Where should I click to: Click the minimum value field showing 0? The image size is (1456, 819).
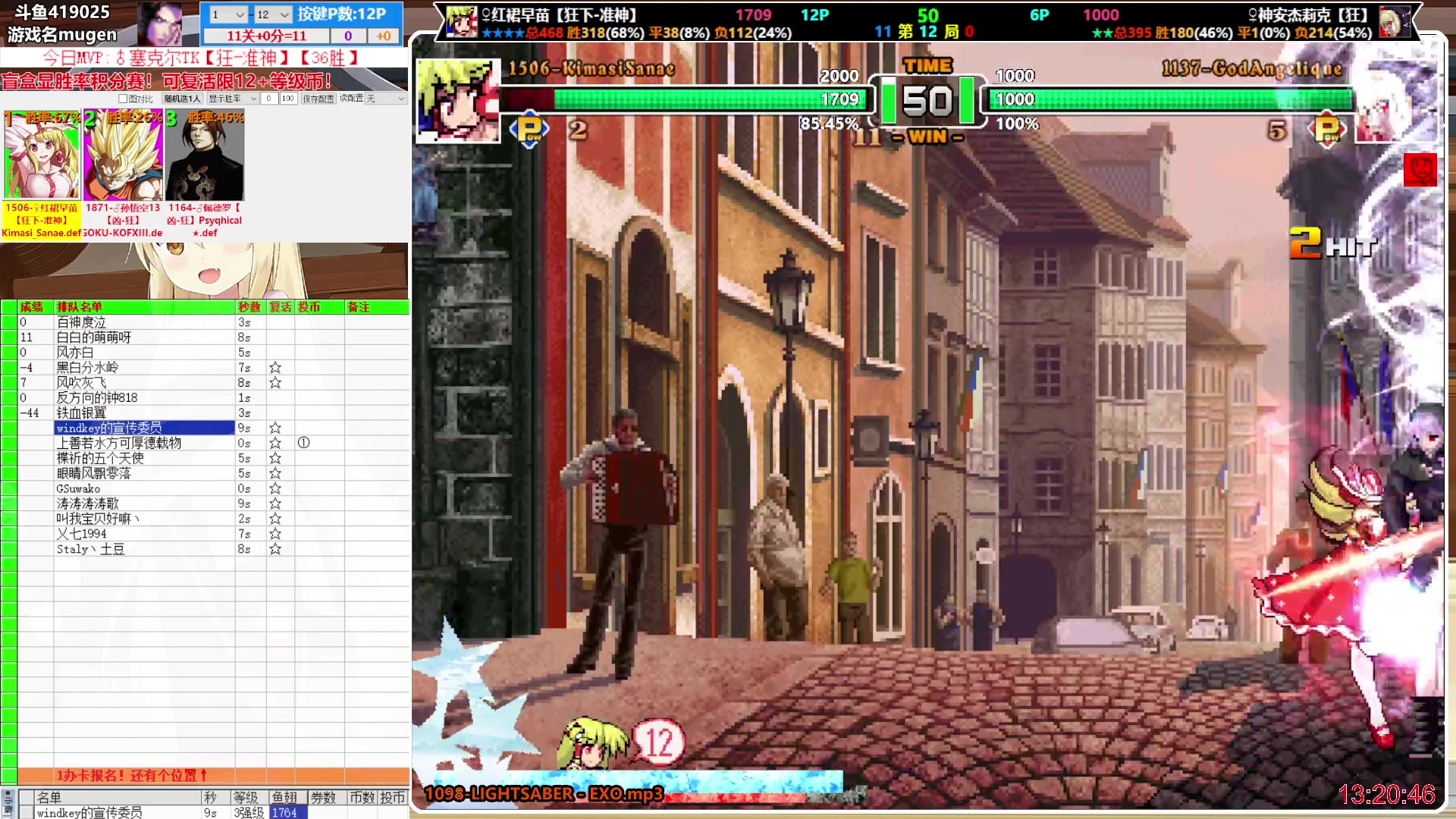point(269,99)
